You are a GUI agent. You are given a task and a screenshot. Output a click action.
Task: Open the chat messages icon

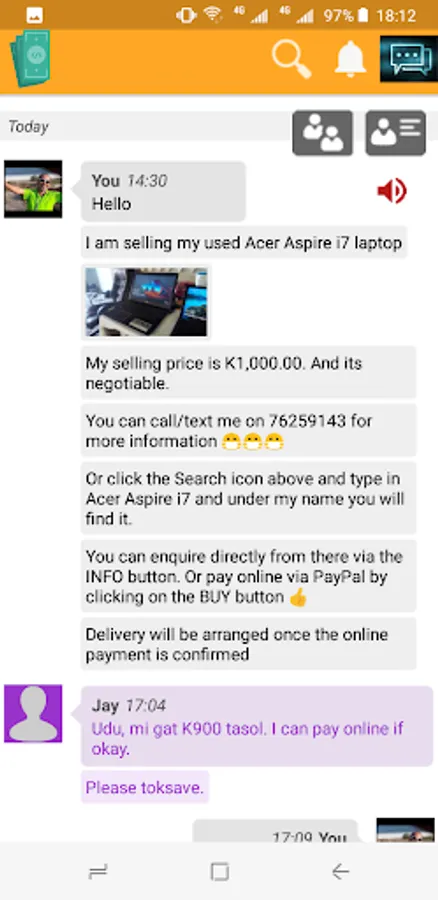coord(409,59)
